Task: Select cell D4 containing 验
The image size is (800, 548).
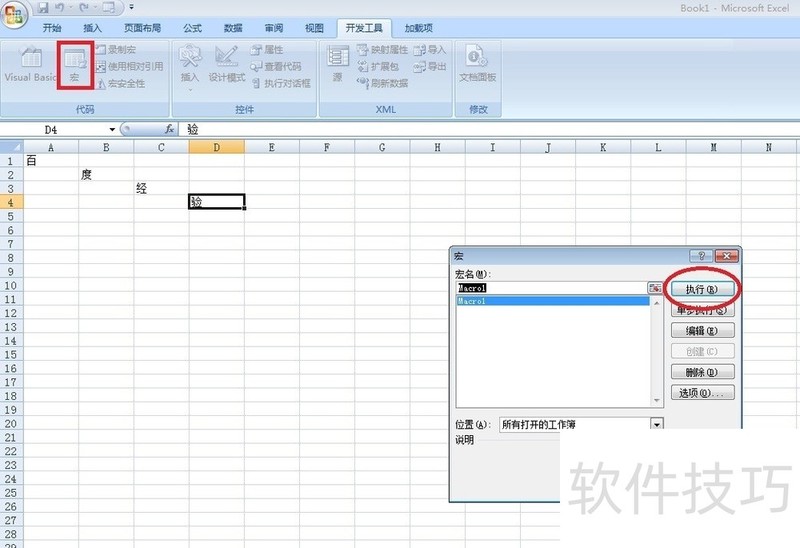Action: point(216,202)
